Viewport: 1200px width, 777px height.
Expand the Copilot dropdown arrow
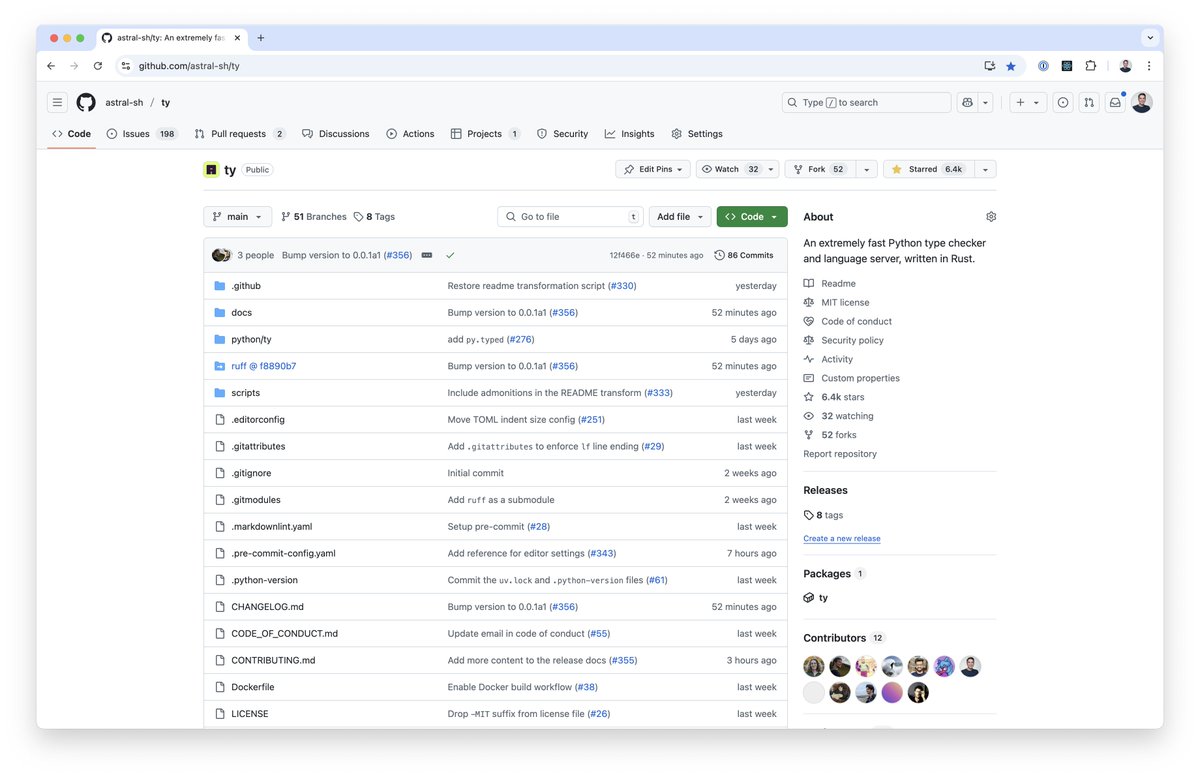click(986, 102)
